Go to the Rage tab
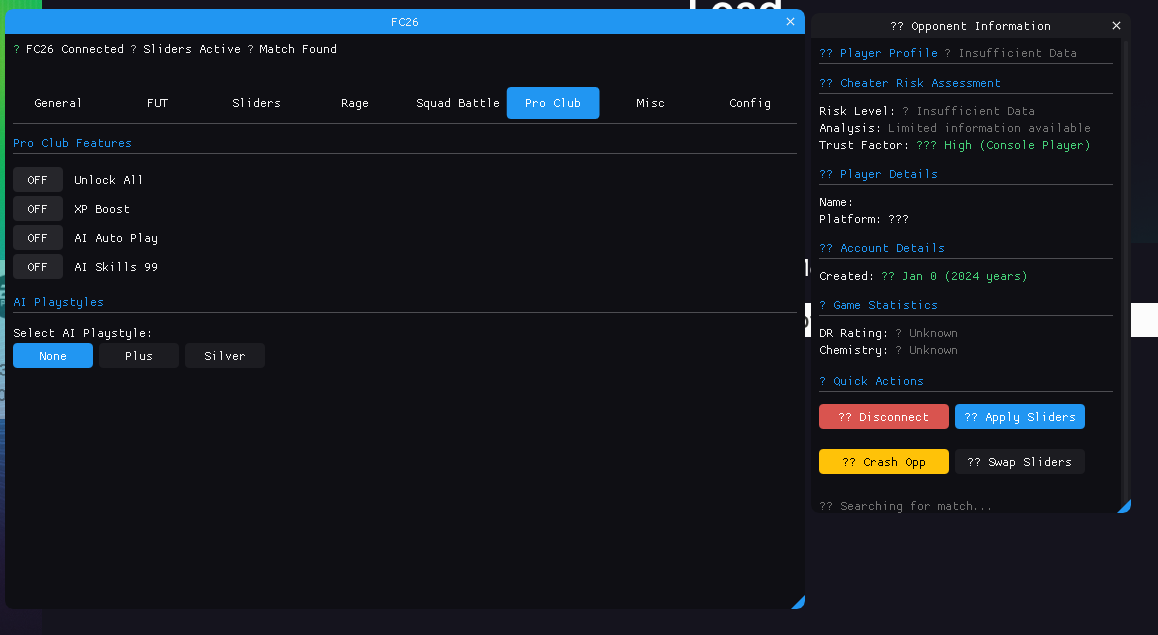Image resolution: width=1158 pixels, height=635 pixels. point(354,103)
